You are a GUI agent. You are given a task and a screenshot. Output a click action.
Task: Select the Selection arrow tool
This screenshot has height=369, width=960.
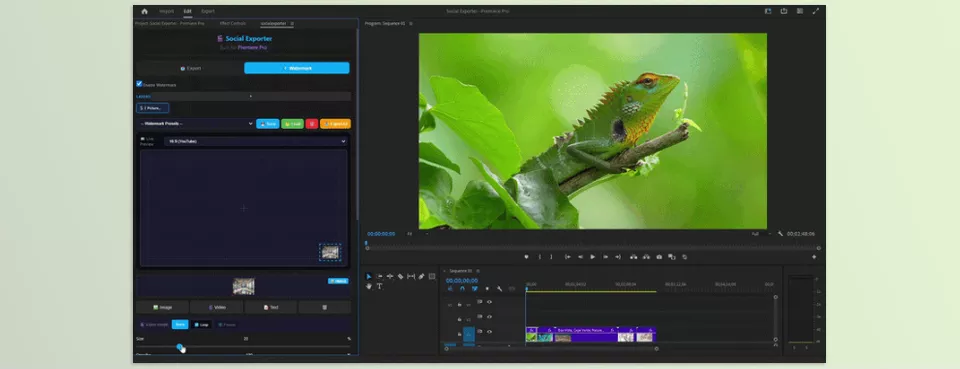369,277
